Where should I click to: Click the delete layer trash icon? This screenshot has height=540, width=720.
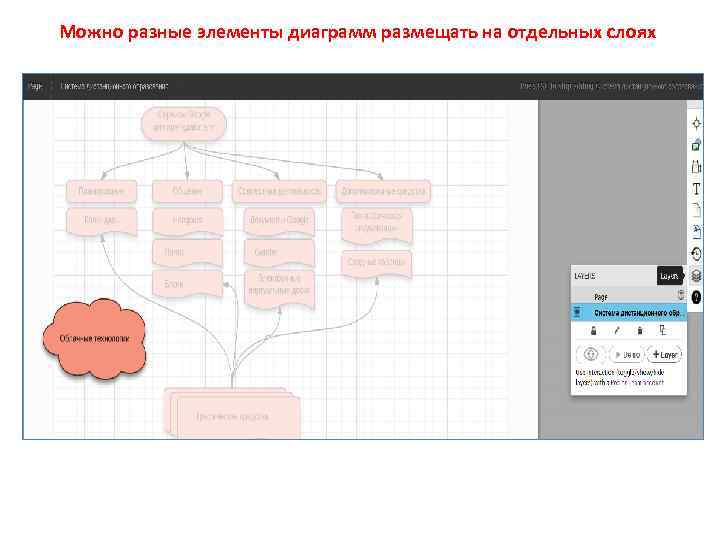pos(640,330)
